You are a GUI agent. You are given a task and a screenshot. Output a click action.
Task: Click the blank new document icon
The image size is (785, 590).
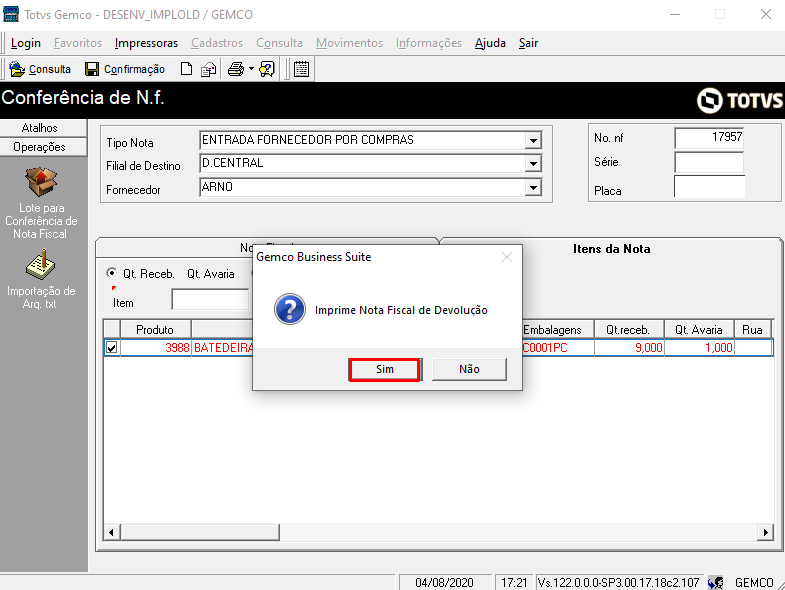click(x=186, y=69)
